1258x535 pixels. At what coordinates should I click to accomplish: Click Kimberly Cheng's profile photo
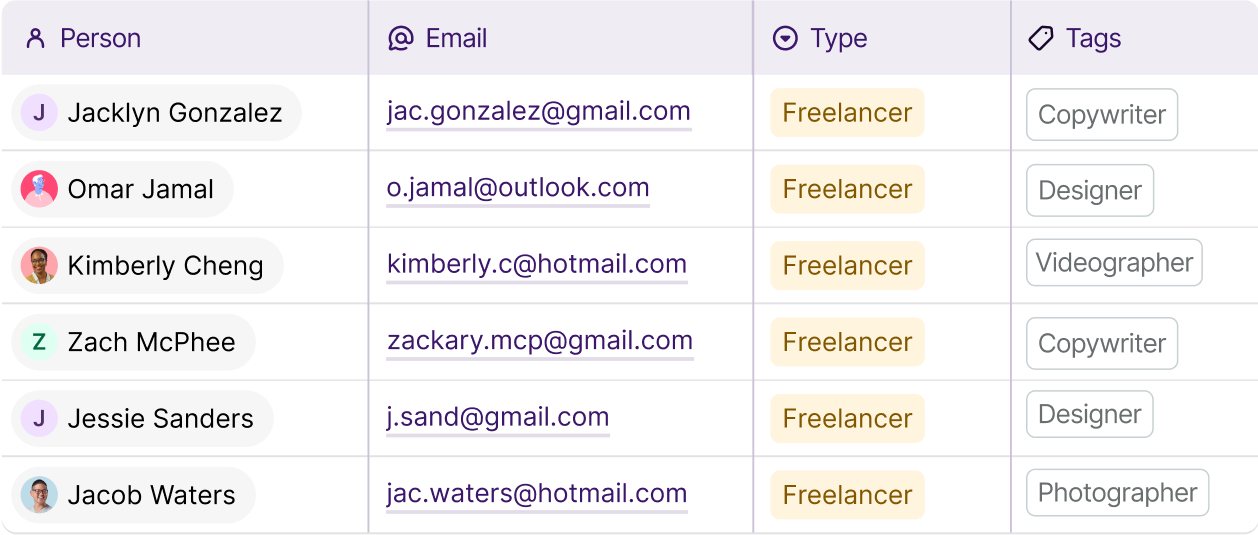pyautogui.click(x=39, y=266)
